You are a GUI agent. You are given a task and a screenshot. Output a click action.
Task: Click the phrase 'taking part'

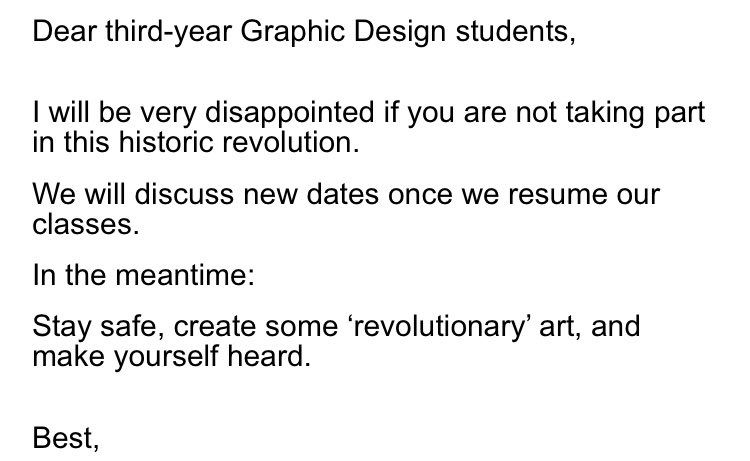[x=635, y=113]
